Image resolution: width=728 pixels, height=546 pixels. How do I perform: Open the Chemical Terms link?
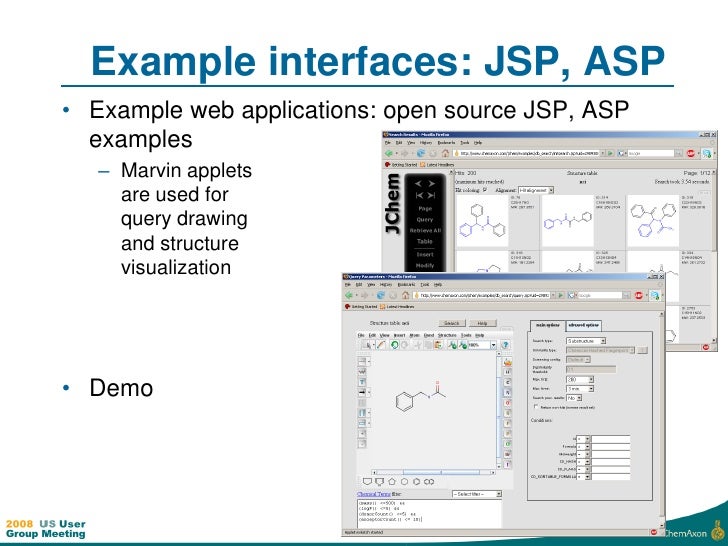(x=374, y=494)
